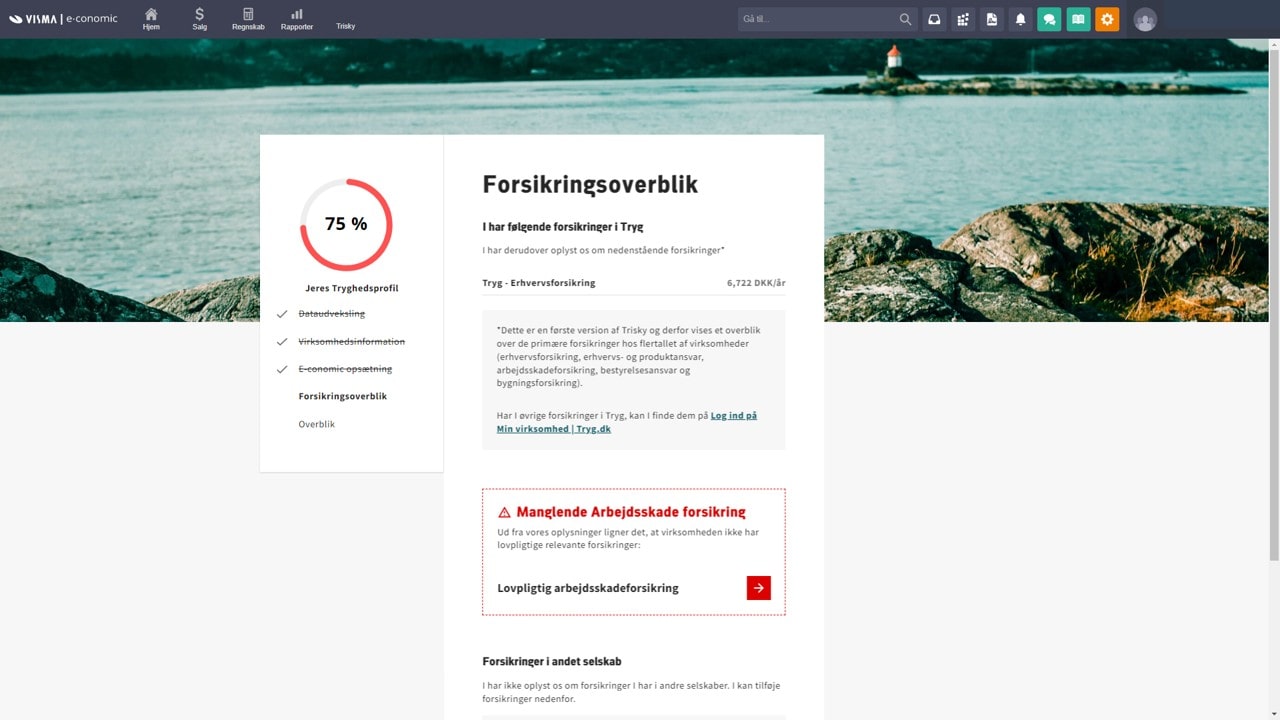The height and width of the screenshot is (720, 1280).
Task: Open the user profile avatar
Action: [x=1145, y=20]
